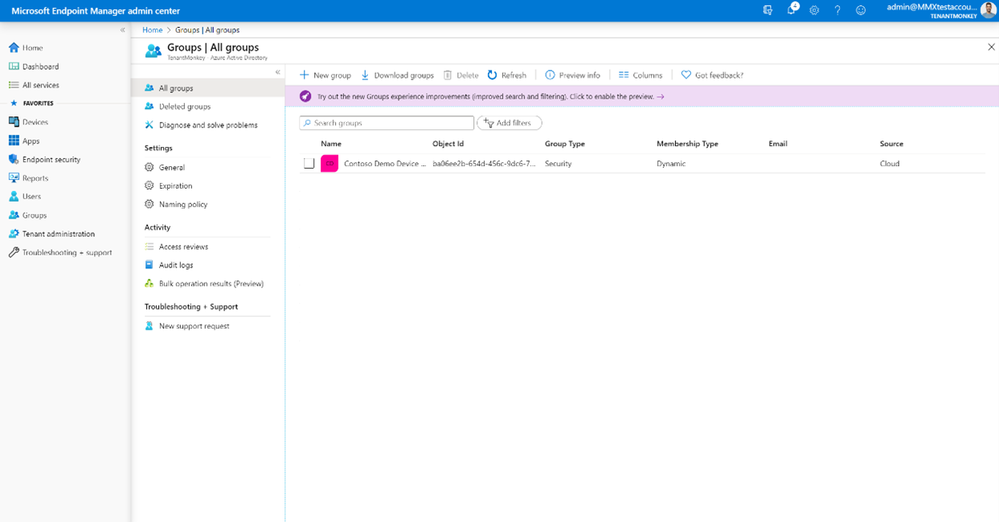Open Access reviews
This screenshot has width=999, height=522.
[x=183, y=247]
